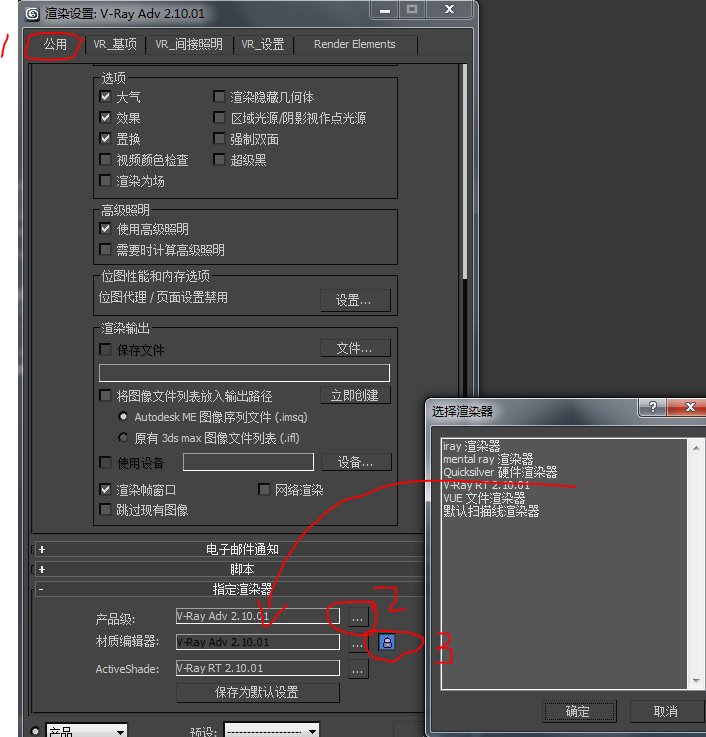Image resolution: width=706 pixels, height=737 pixels.
Task: Click the 设备... button
Action: tap(356, 462)
